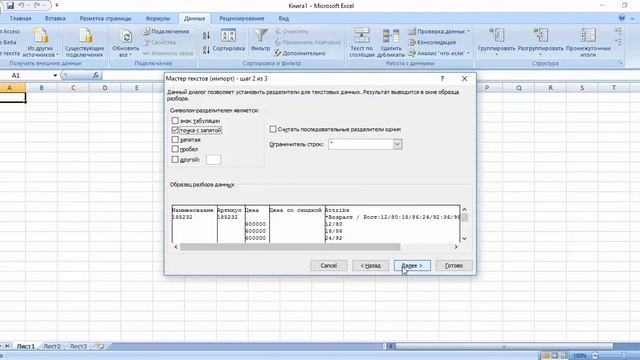Click the preview scroll down arrow
The image size is (640, 360).
(x=464, y=239)
